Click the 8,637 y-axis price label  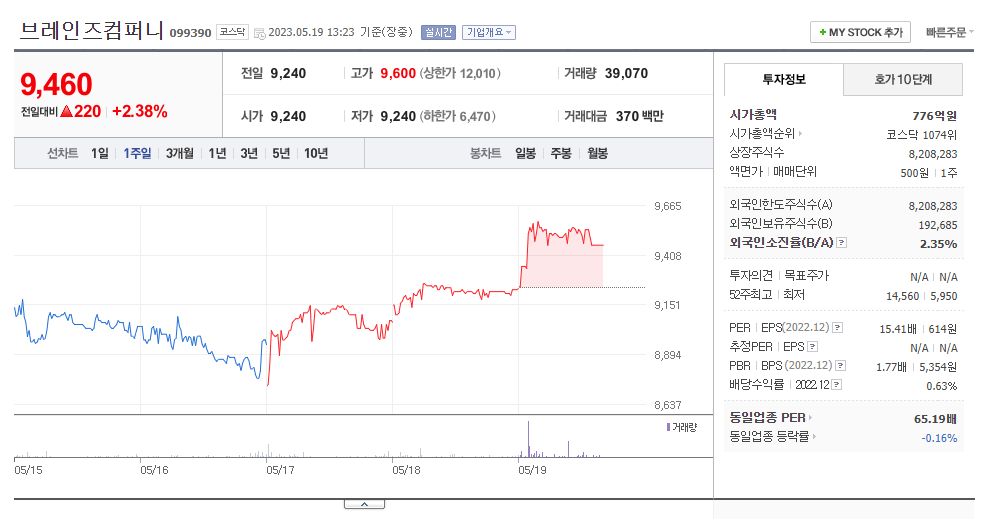(668, 405)
